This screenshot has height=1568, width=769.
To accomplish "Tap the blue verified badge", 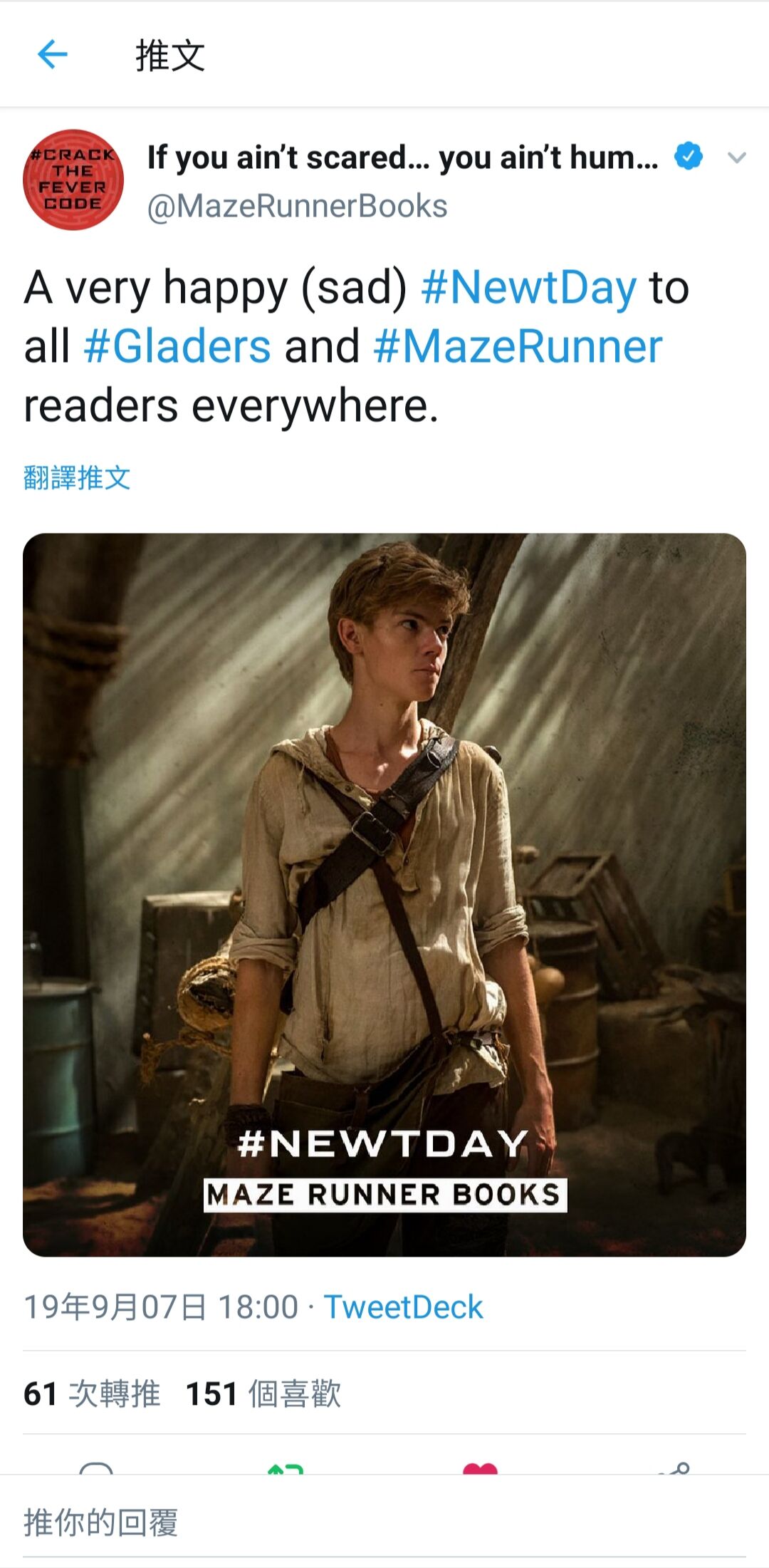I will coord(688,157).
